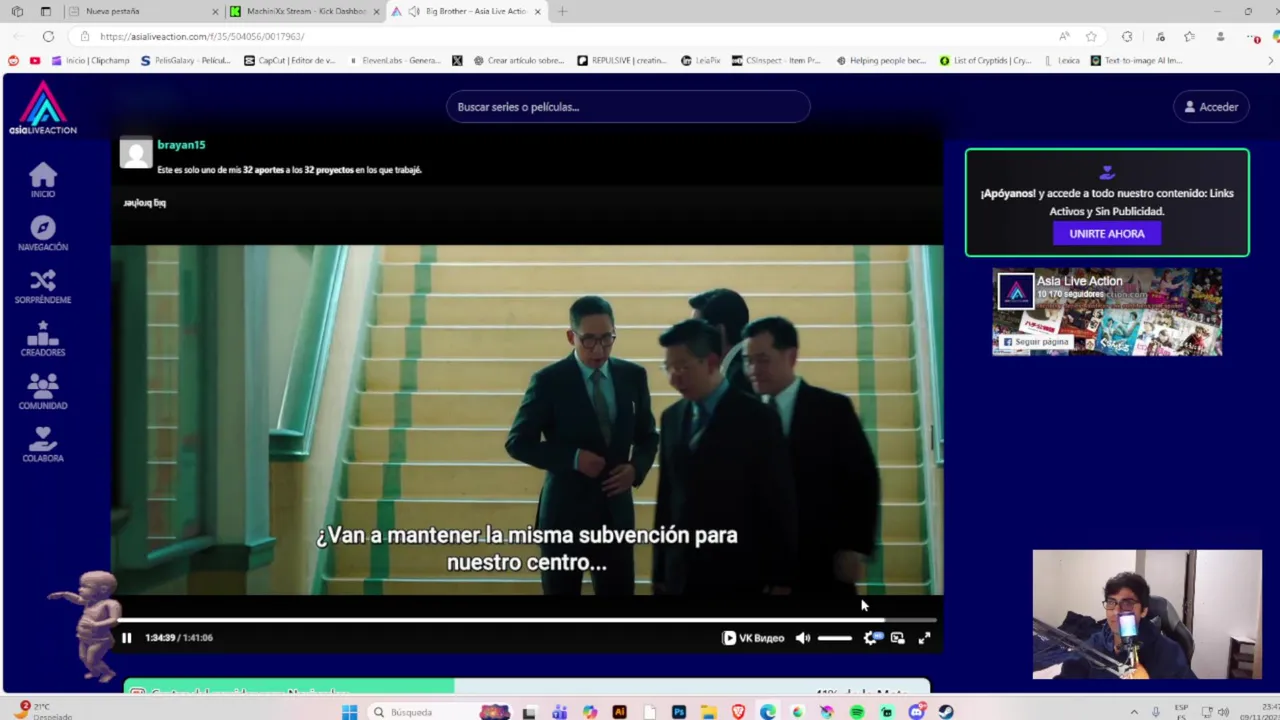Viewport: 1280px width, 720px height.
Task: Open browser settings and more menu
Action: tap(1254, 36)
